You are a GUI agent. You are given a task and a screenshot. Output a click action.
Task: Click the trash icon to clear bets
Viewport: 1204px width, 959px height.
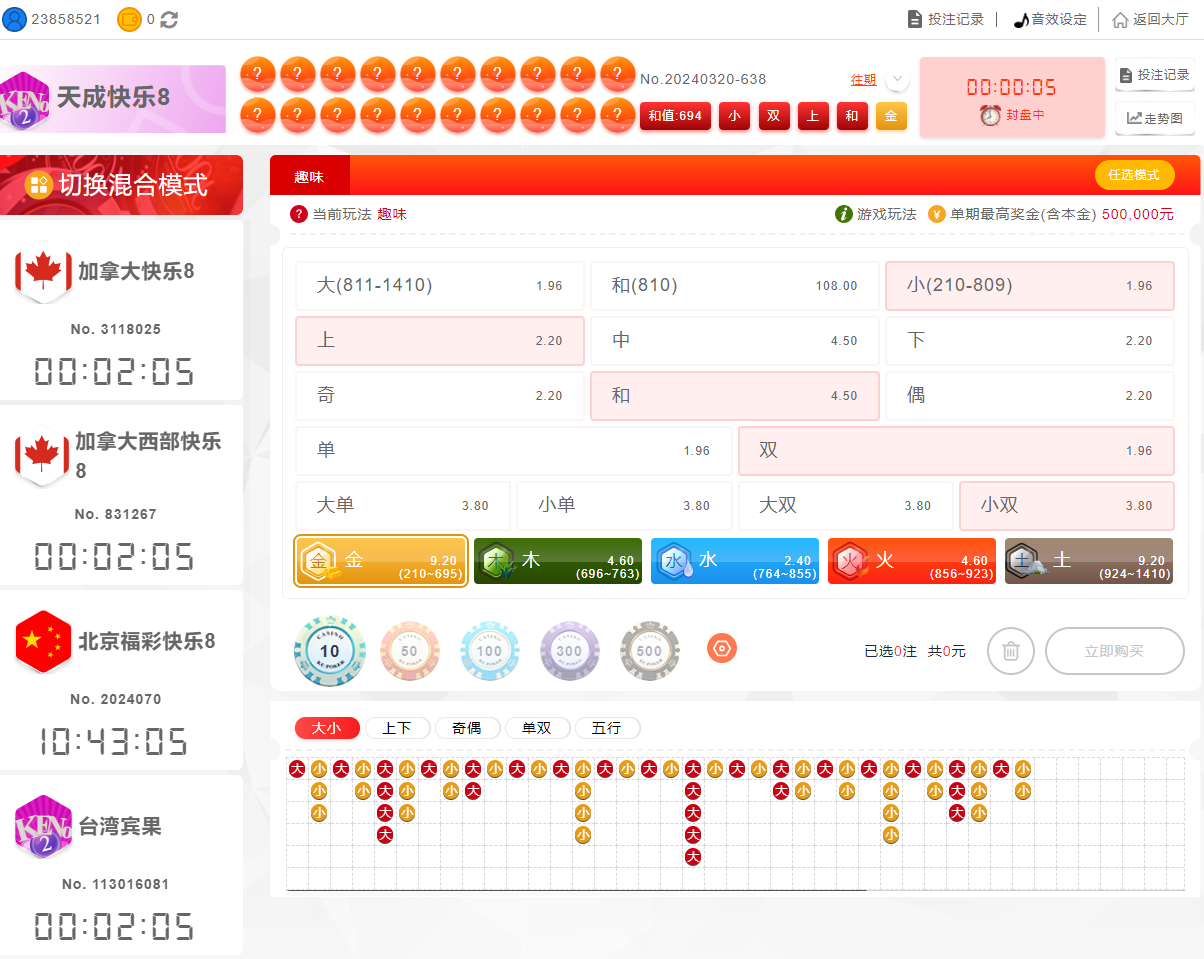1010,650
